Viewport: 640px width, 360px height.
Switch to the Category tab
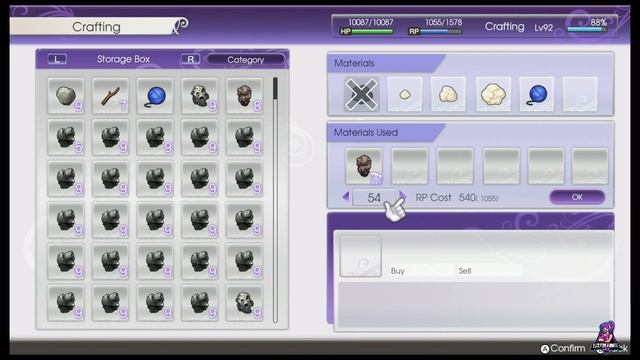coord(246,60)
